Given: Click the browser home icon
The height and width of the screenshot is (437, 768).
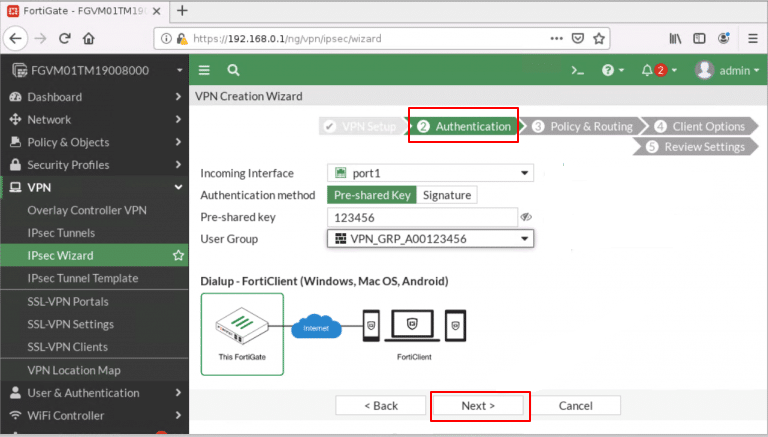Looking at the screenshot, I should coord(89,38).
